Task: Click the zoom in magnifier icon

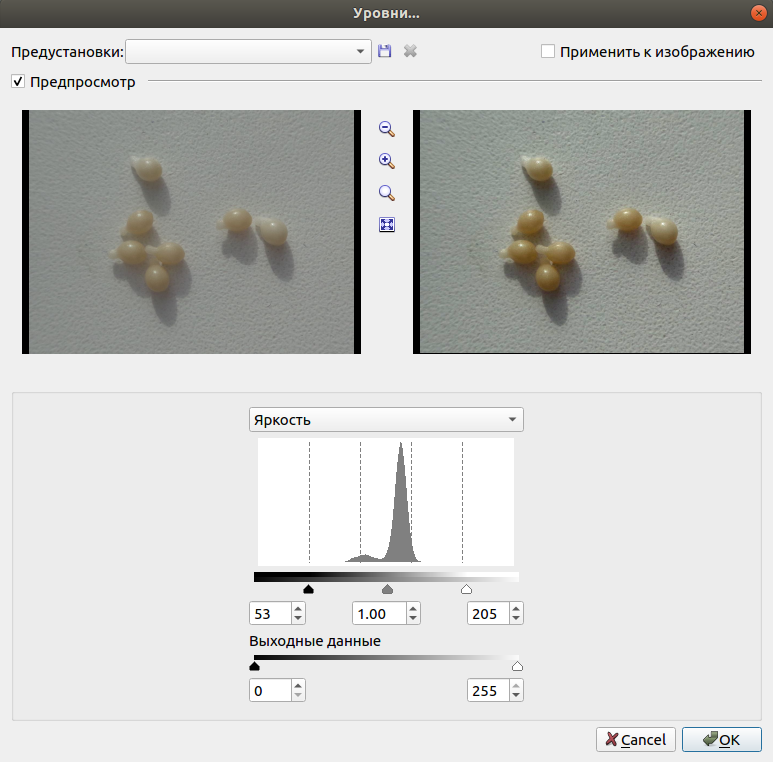Action: coord(387,161)
